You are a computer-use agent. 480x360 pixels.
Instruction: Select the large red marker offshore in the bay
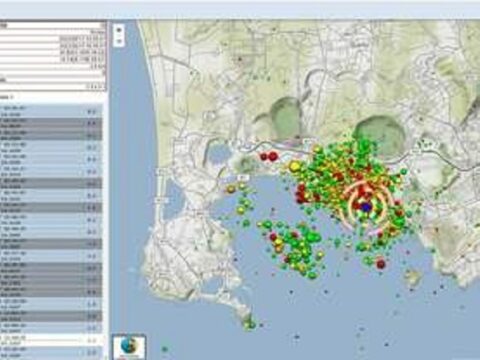click(x=381, y=264)
